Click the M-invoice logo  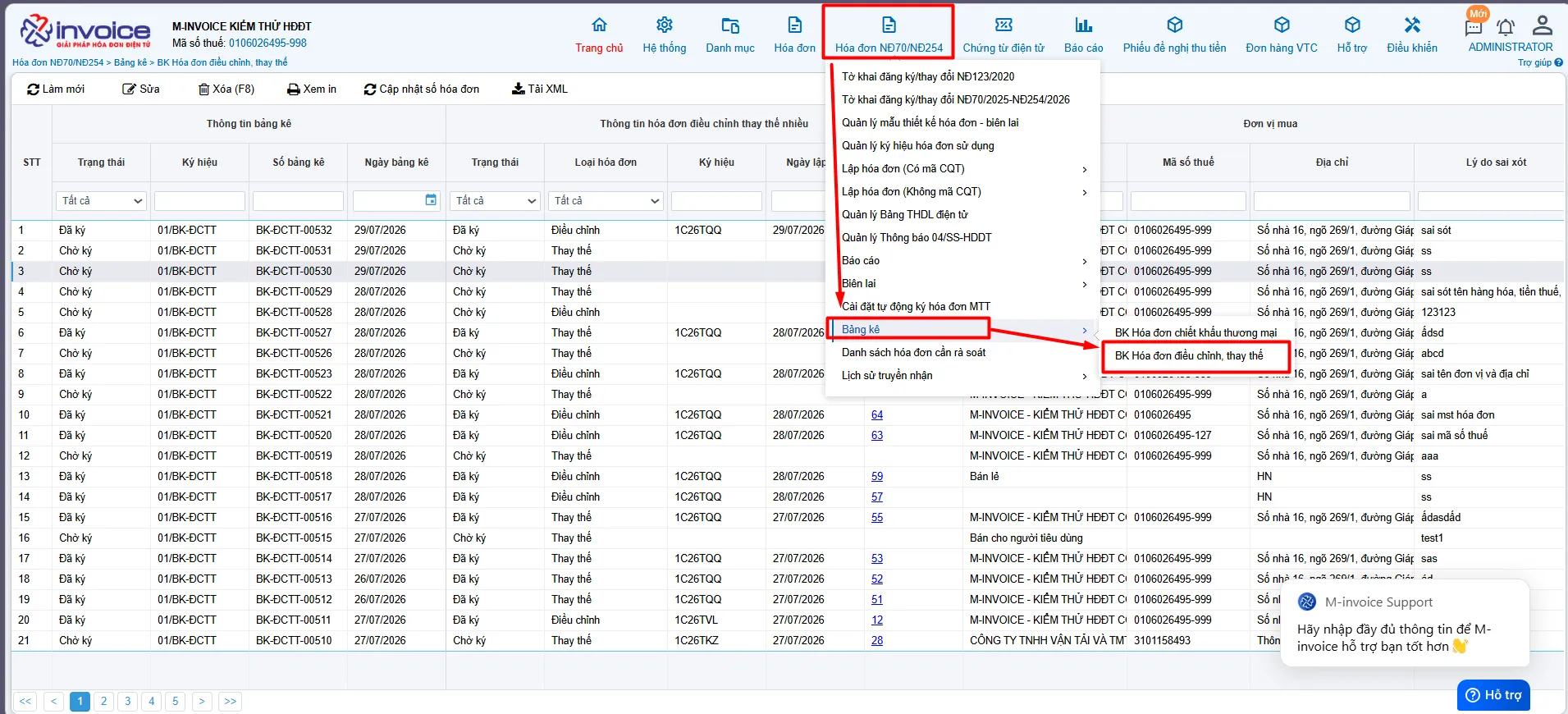(85, 31)
